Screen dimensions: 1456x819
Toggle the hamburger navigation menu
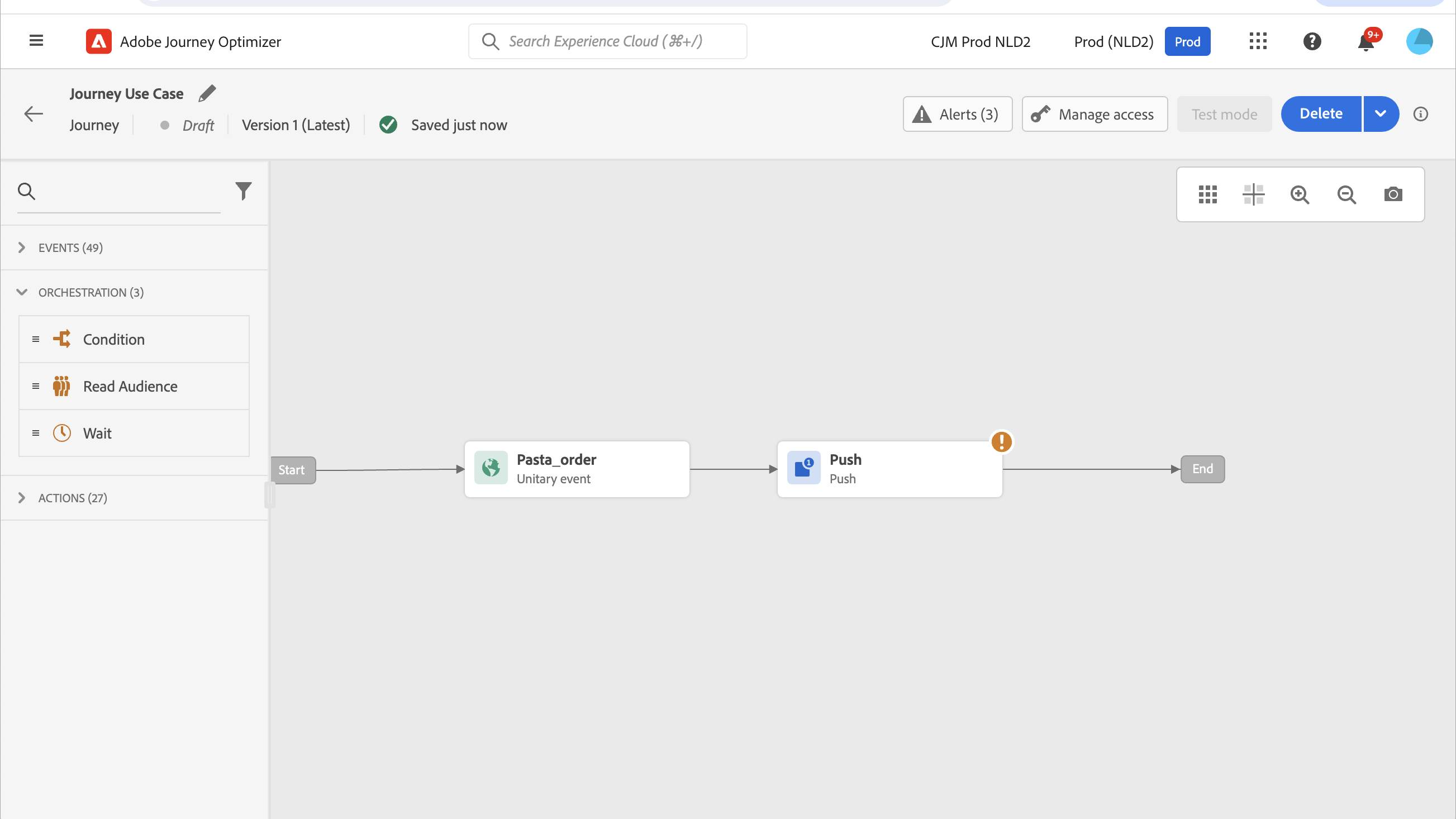(x=36, y=41)
